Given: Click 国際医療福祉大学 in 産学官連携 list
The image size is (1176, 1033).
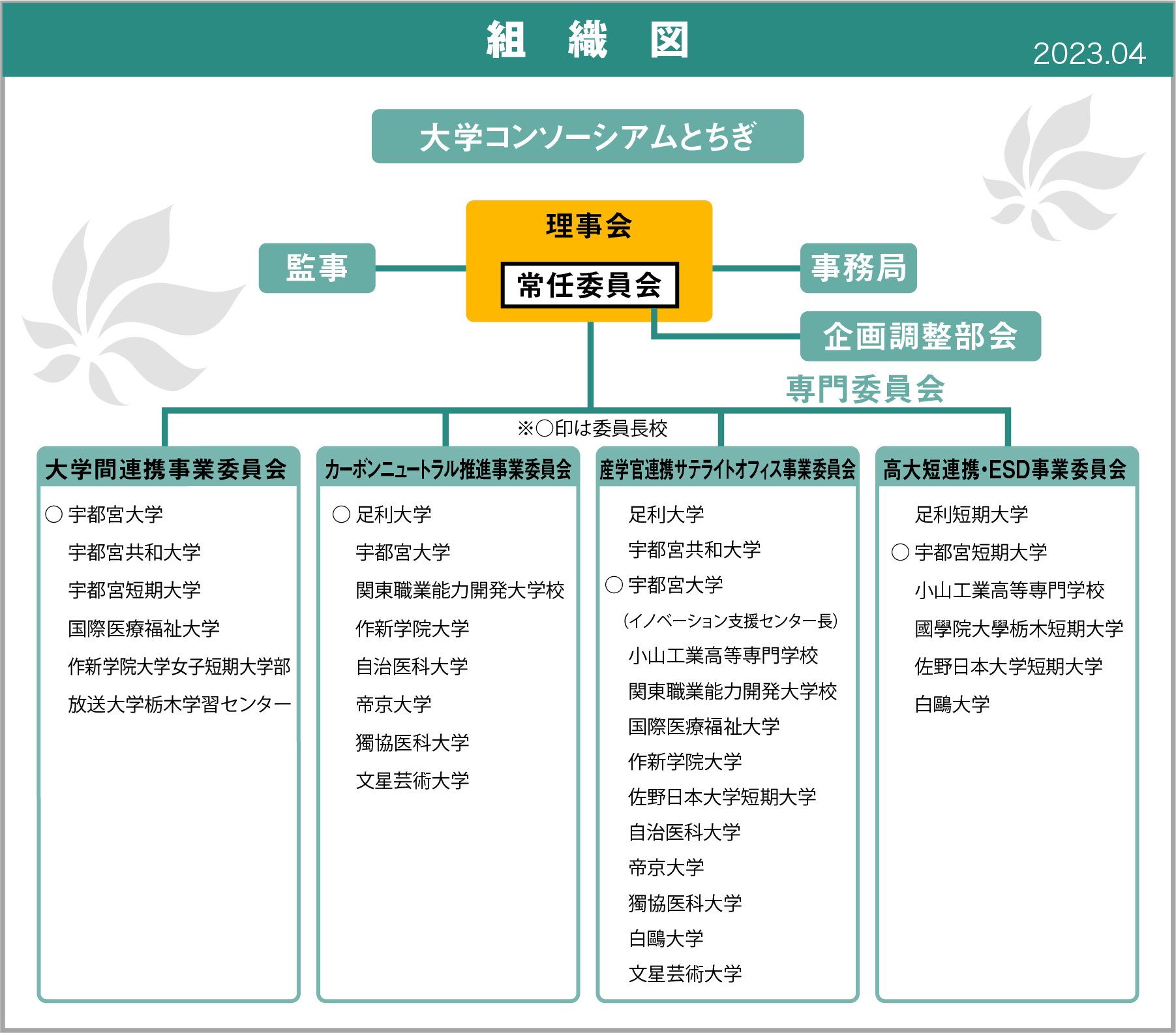Looking at the screenshot, I should [704, 726].
